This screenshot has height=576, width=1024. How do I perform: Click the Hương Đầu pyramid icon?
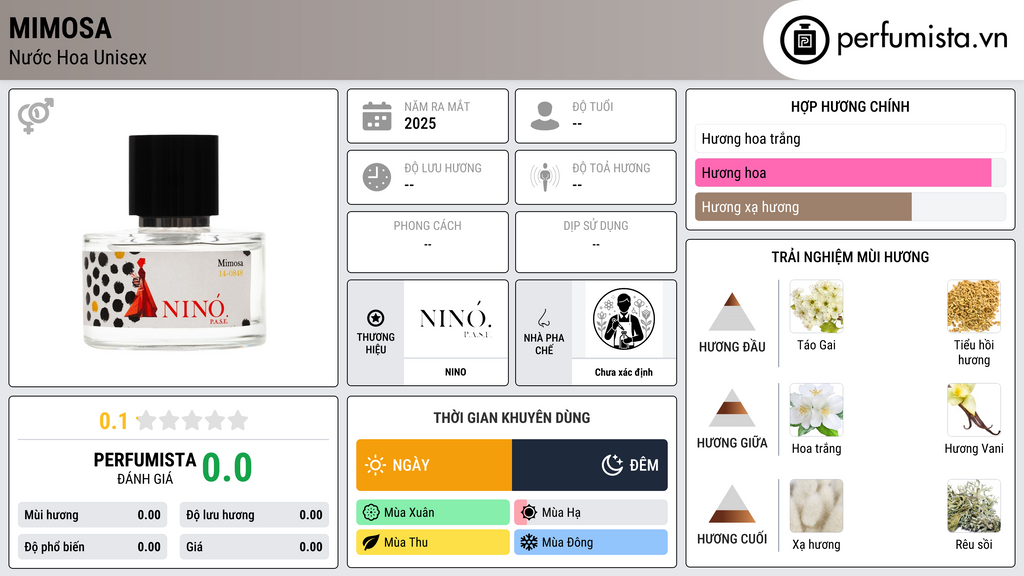732,312
